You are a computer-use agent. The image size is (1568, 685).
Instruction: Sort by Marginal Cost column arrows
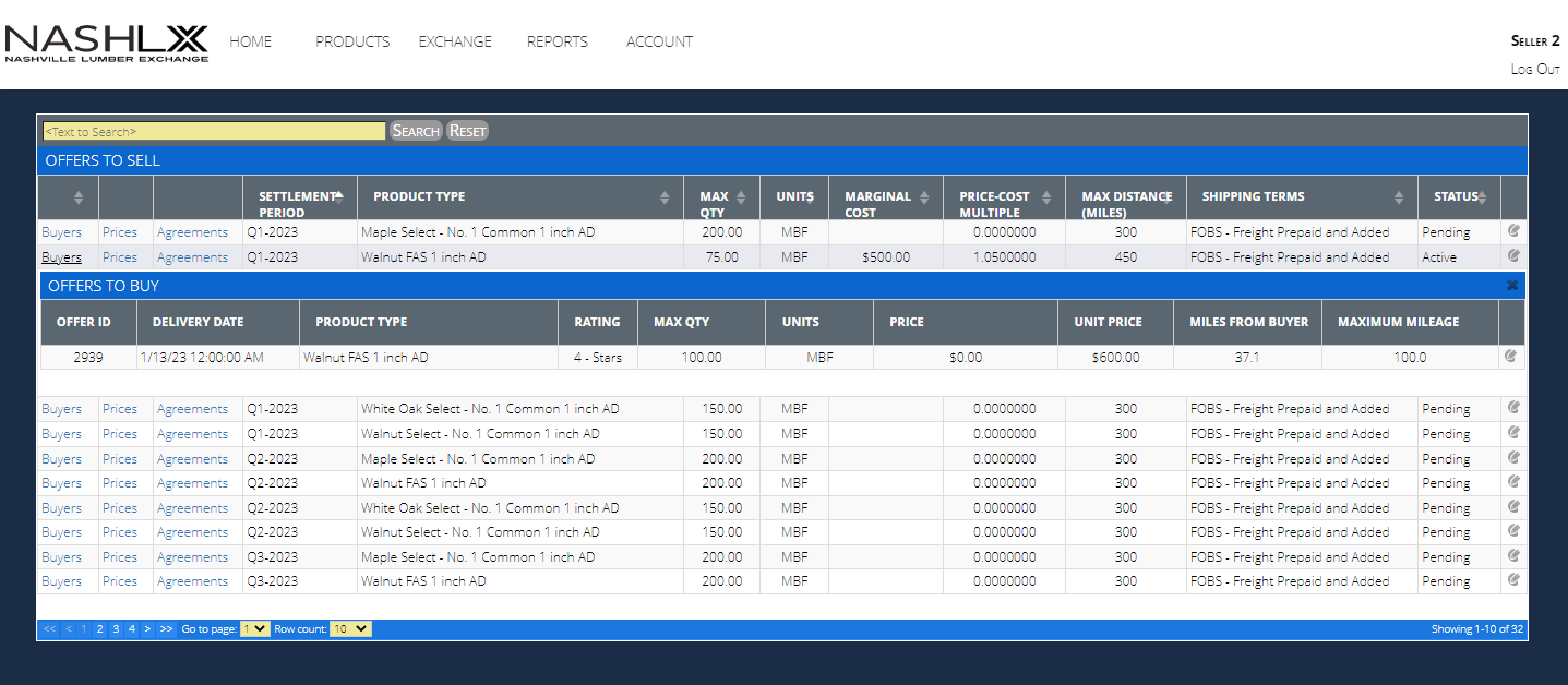924,197
